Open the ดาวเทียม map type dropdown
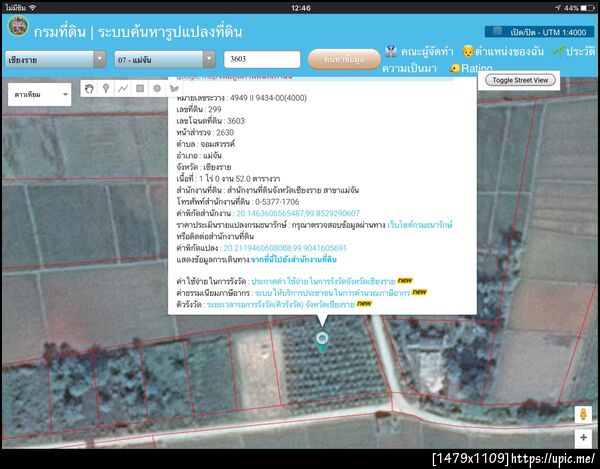The height and width of the screenshot is (469, 600). click(x=39, y=94)
